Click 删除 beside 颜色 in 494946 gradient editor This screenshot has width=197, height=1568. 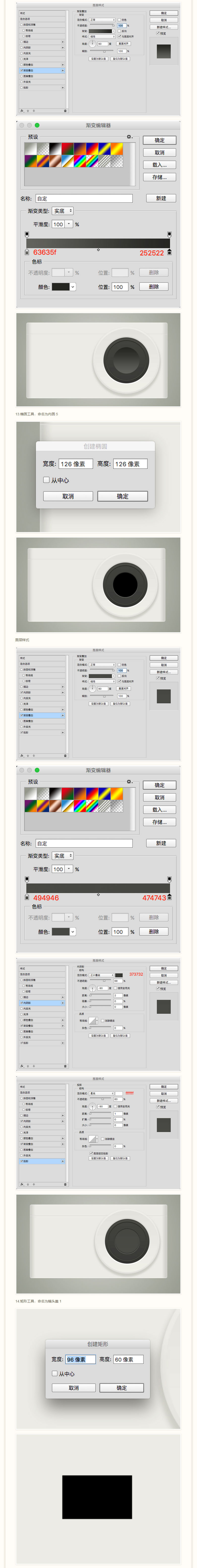click(x=154, y=932)
